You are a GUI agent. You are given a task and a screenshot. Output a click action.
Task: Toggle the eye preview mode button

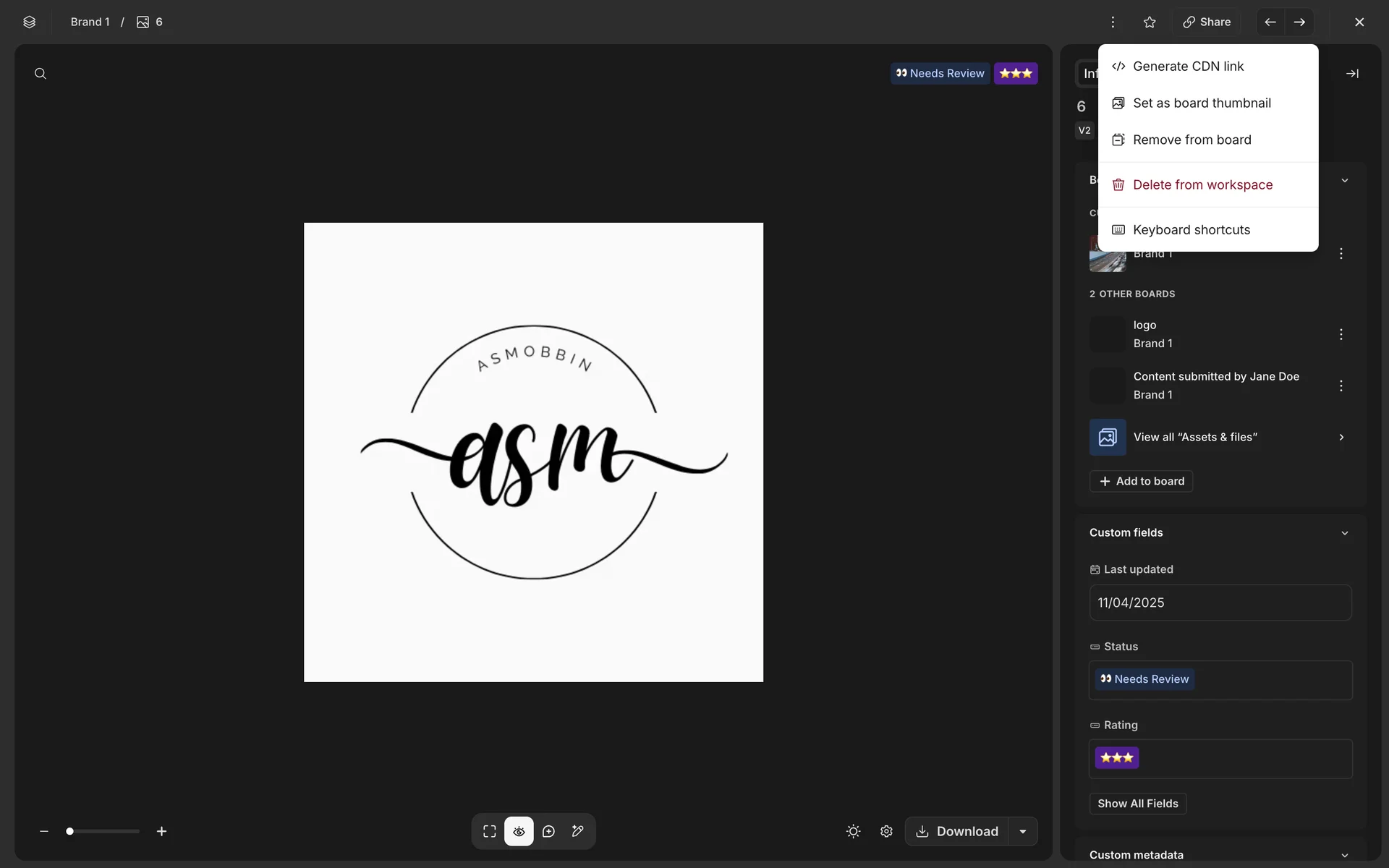519,831
